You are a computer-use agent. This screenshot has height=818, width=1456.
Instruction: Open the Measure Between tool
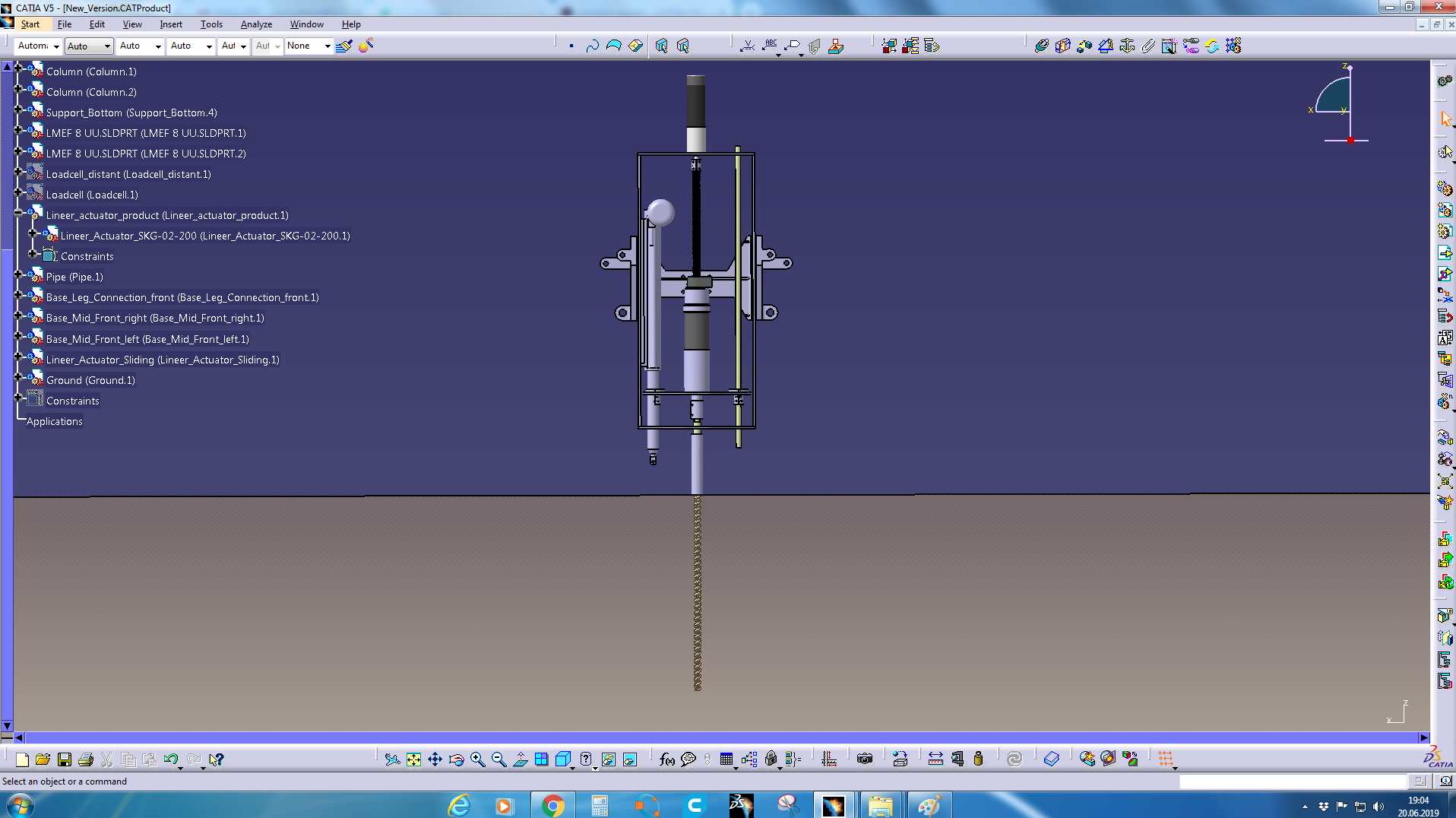935,759
